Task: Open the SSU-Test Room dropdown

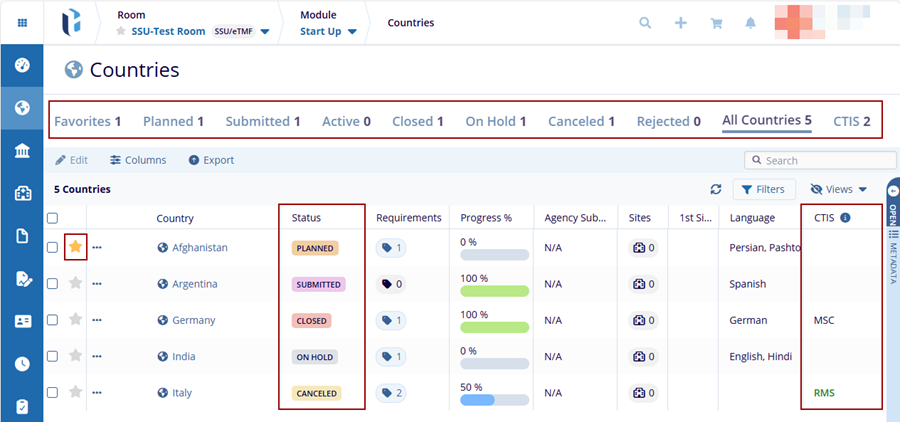Action: (265, 32)
